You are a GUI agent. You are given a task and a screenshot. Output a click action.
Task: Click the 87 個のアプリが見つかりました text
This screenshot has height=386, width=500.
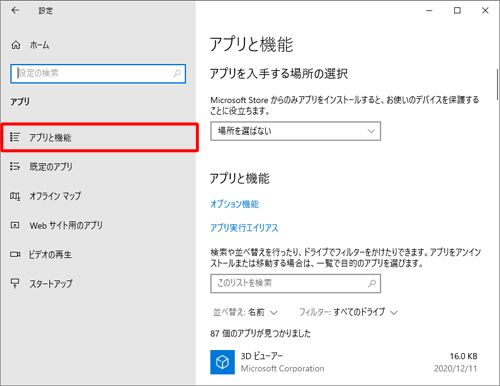pos(260,334)
